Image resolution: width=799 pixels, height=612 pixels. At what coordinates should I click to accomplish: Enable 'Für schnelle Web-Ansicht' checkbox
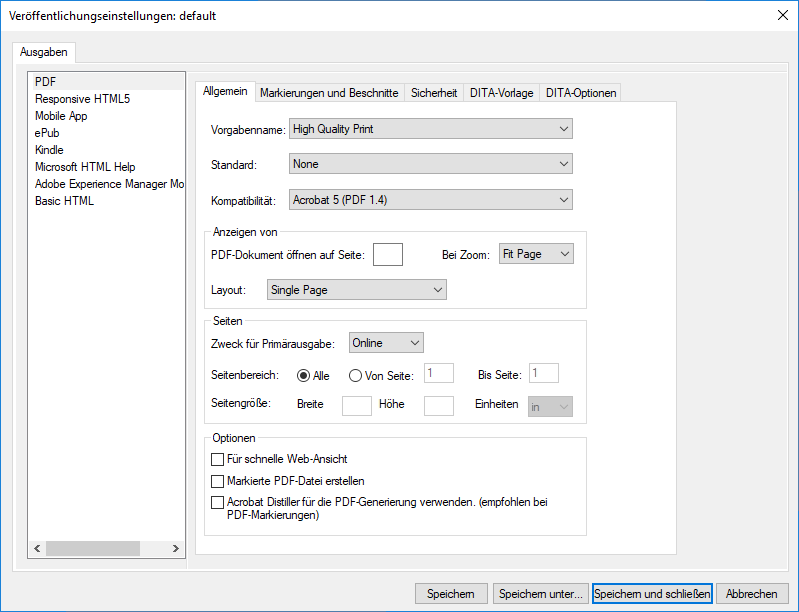(x=218, y=459)
